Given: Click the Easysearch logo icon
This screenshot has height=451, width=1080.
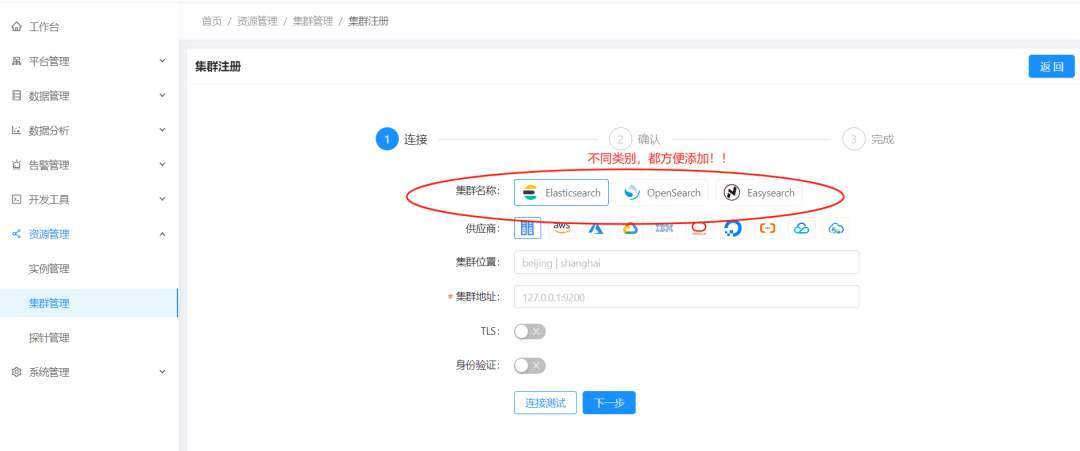Looking at the screenshot, I should tap(732, 193).
